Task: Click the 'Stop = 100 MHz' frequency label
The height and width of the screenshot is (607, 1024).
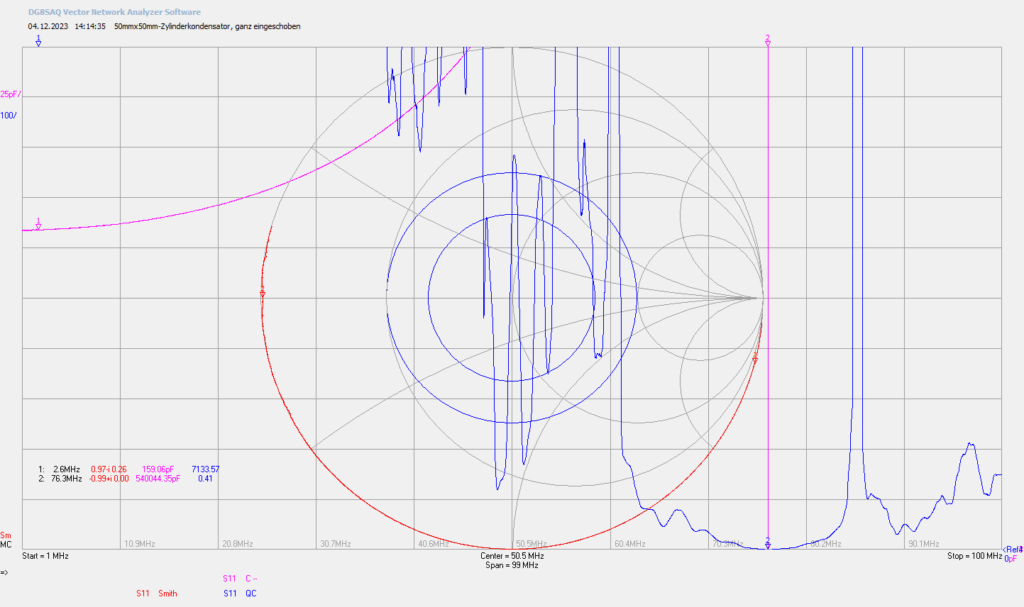Action: [974, 556]
